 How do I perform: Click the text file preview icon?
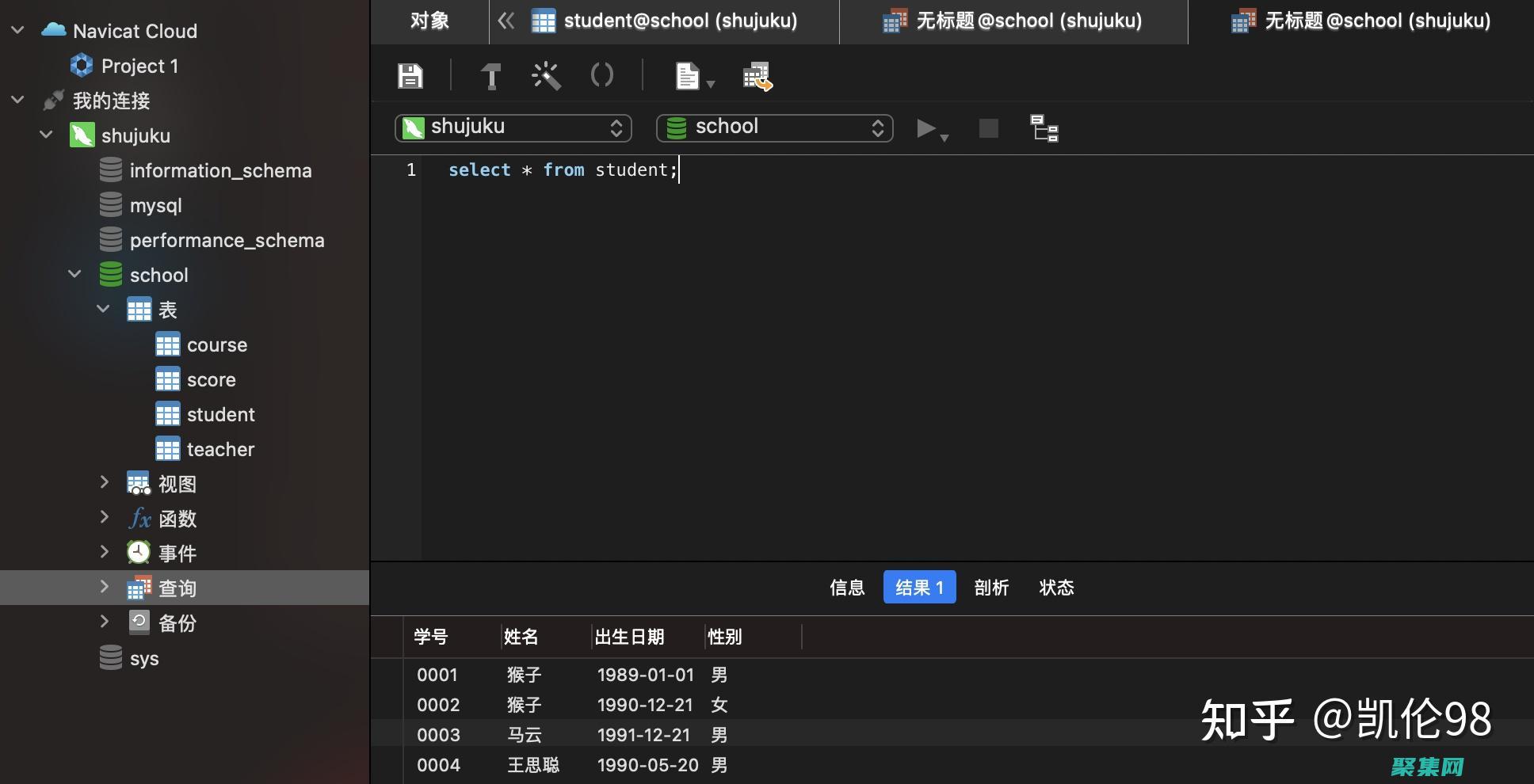(685, 75)
